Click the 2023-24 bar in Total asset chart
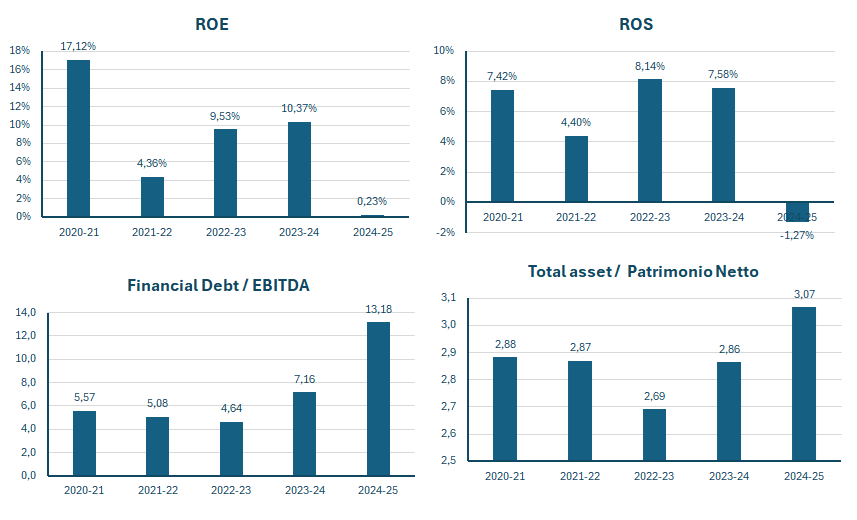This screenshot has width=857, height=520. click(729, 412)
